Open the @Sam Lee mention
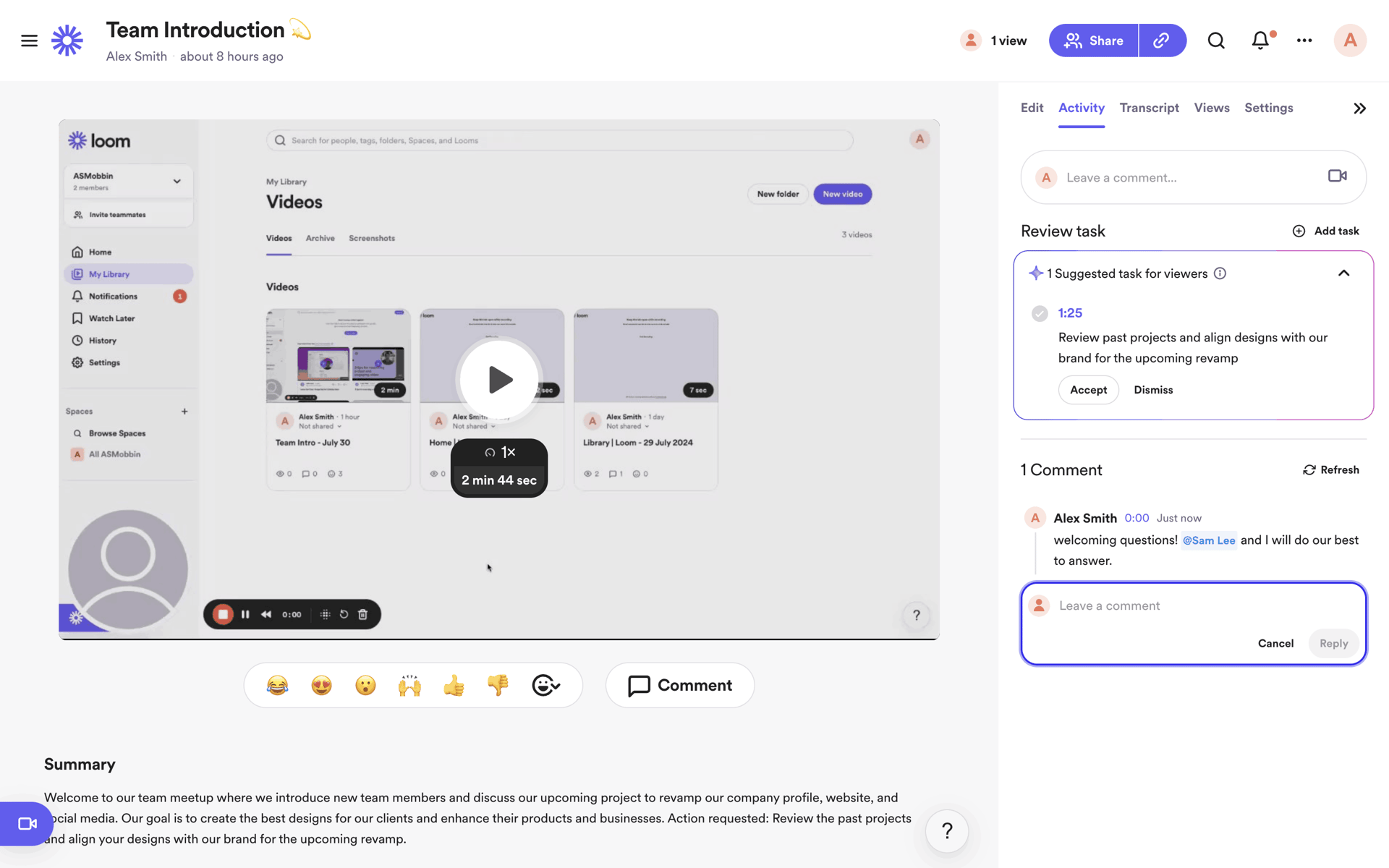The image size is (1389, 868). [1209, 540]
